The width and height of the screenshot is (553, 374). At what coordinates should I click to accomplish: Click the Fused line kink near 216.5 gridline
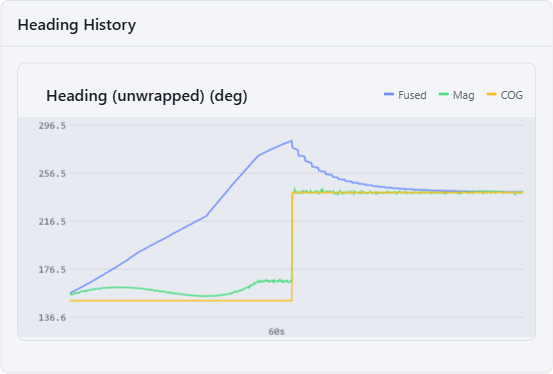[x=206, y=216]
